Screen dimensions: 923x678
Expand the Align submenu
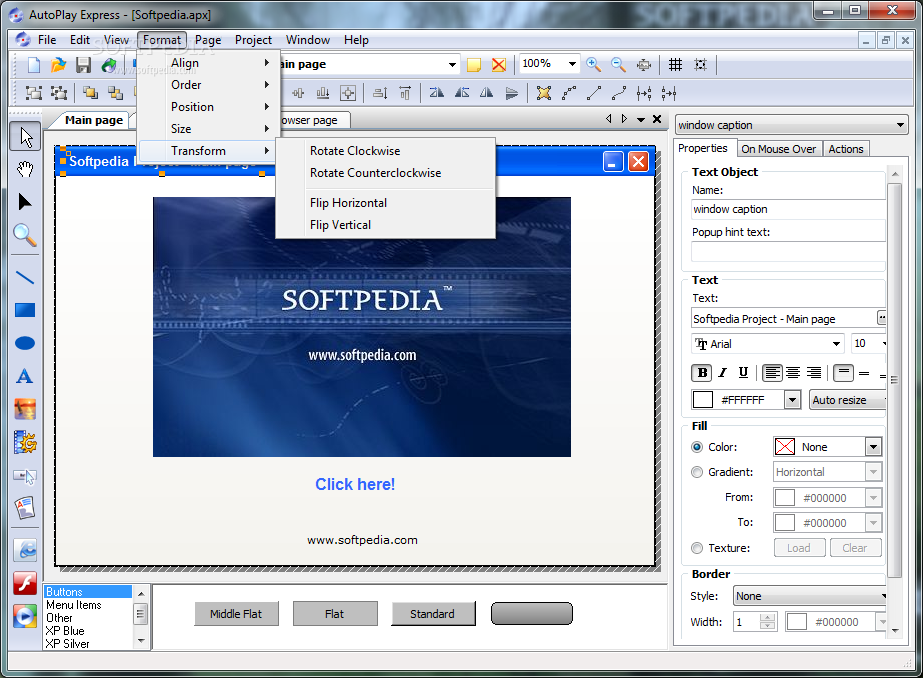[x=207, y=63]
